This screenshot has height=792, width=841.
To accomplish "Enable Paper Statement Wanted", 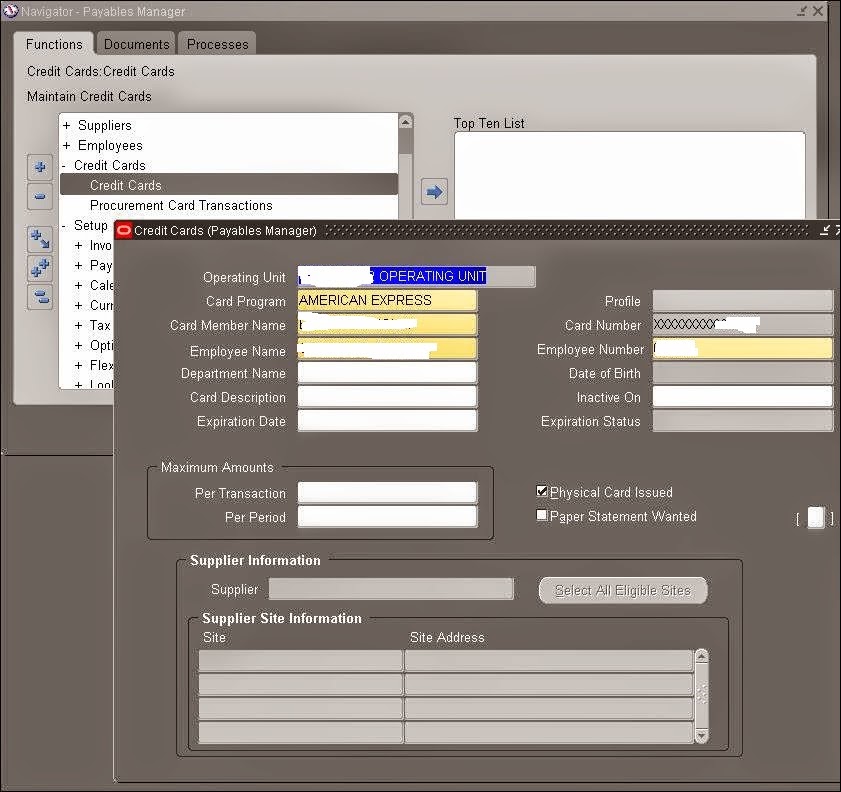I will 542,515.
